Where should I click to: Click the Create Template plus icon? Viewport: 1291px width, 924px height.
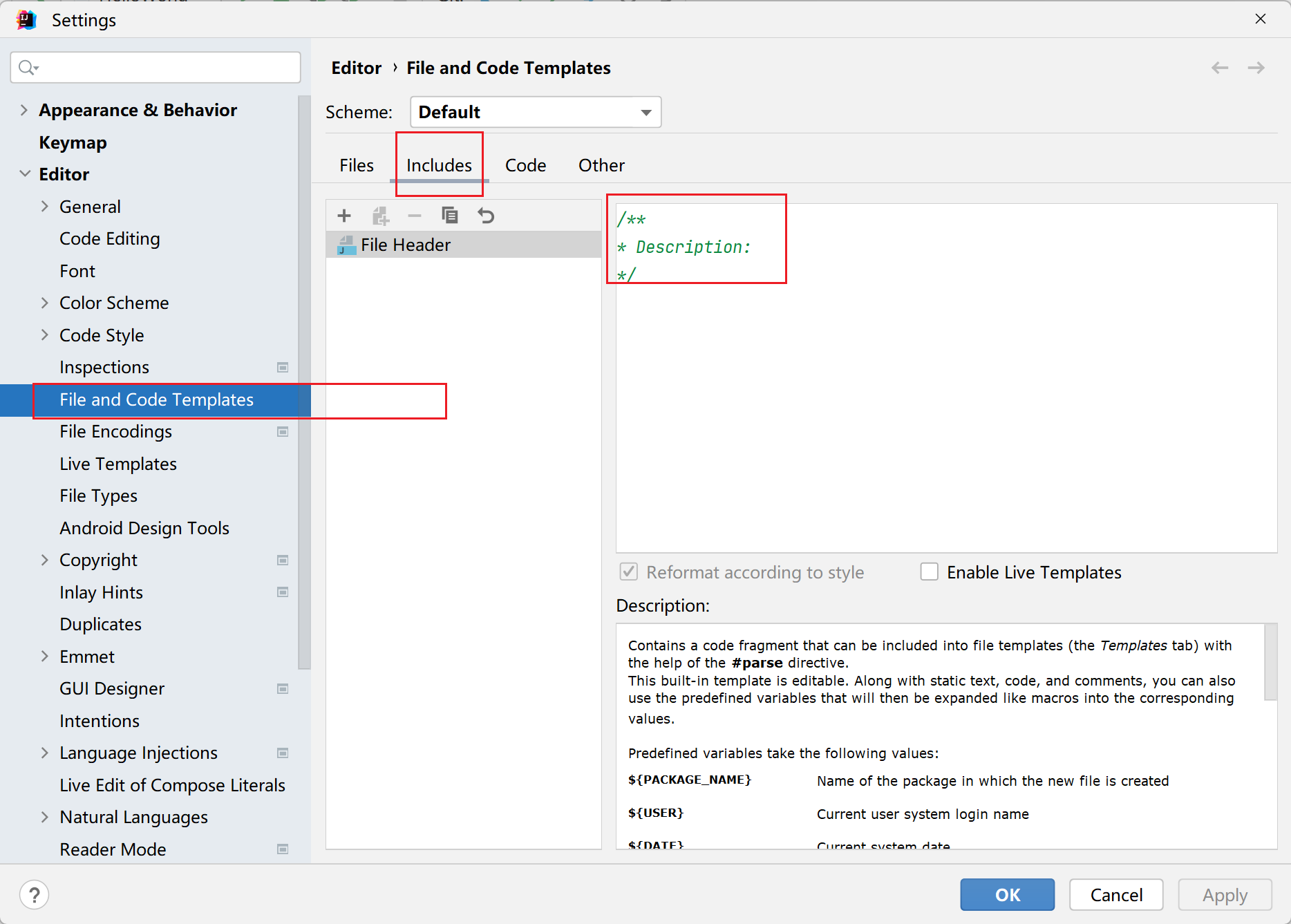[344, 216]
